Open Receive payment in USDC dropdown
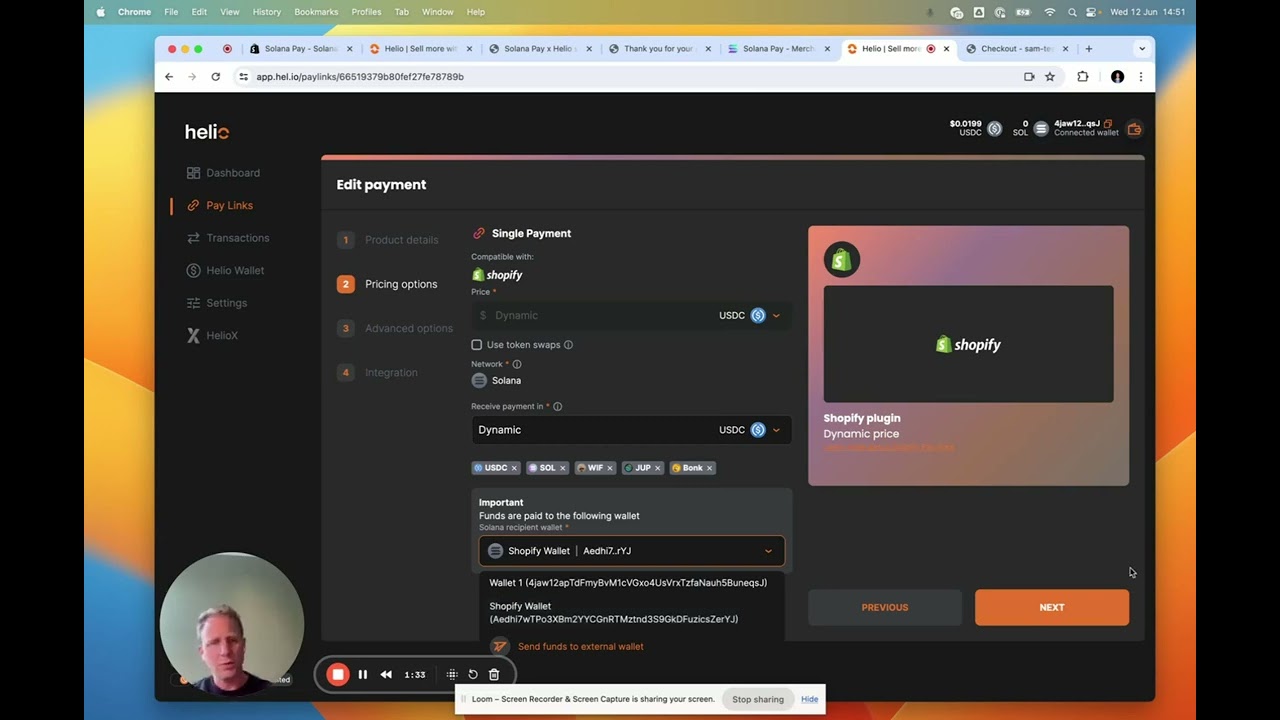This screenshot has height=720, width=1280. pos(750,430)
